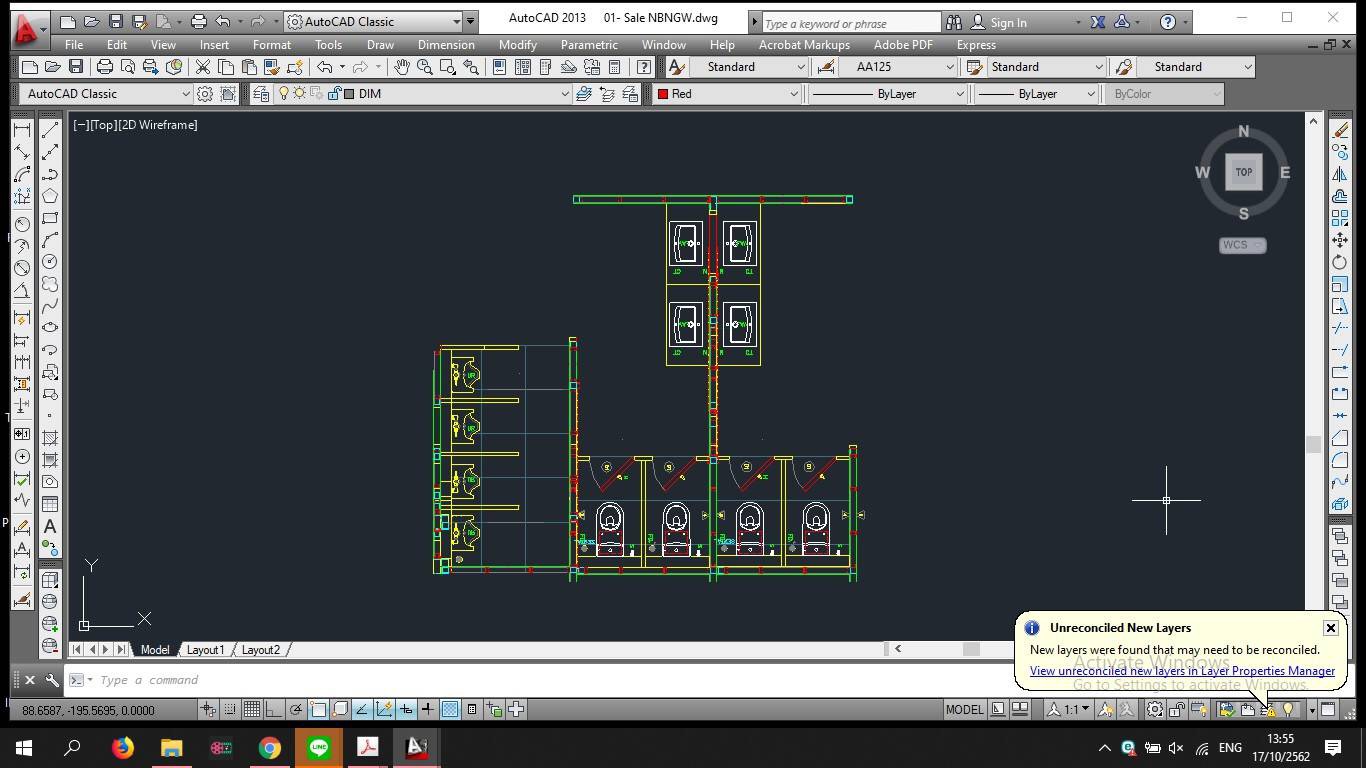This screenshot has width=1366, height=768.
Task: Open the Dimension menu
Action: [x=446, y=45]
